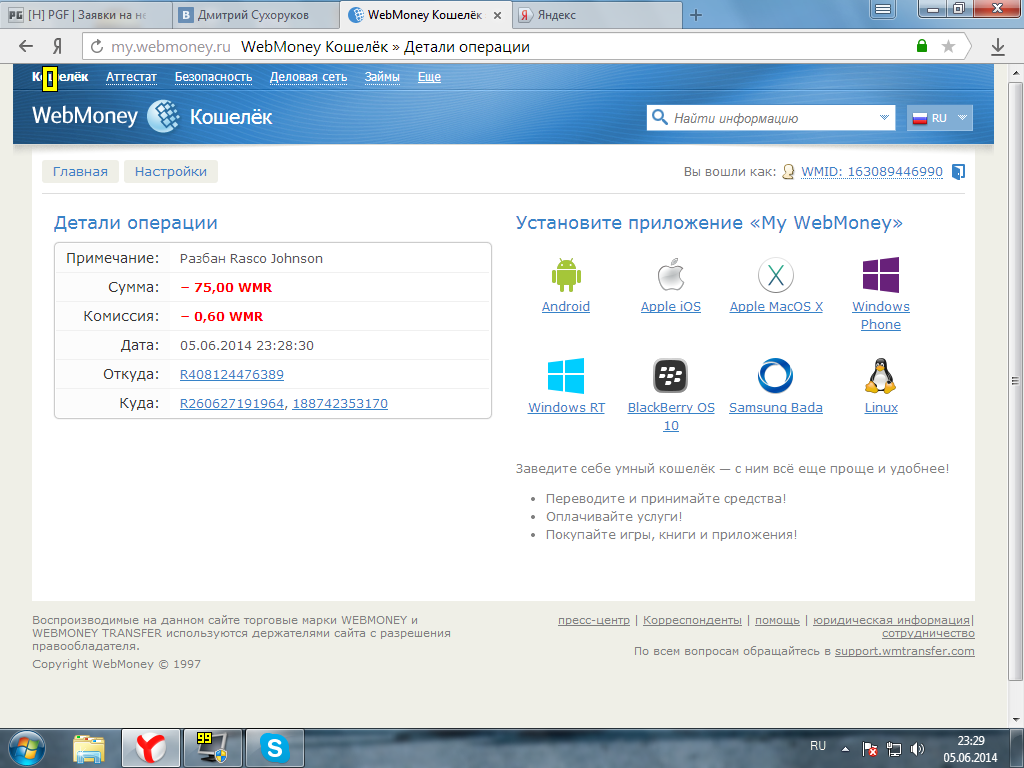Viewport: 1024px width, 768px height.
Task: Click the green padlock security icon
Action: (922, 46)
